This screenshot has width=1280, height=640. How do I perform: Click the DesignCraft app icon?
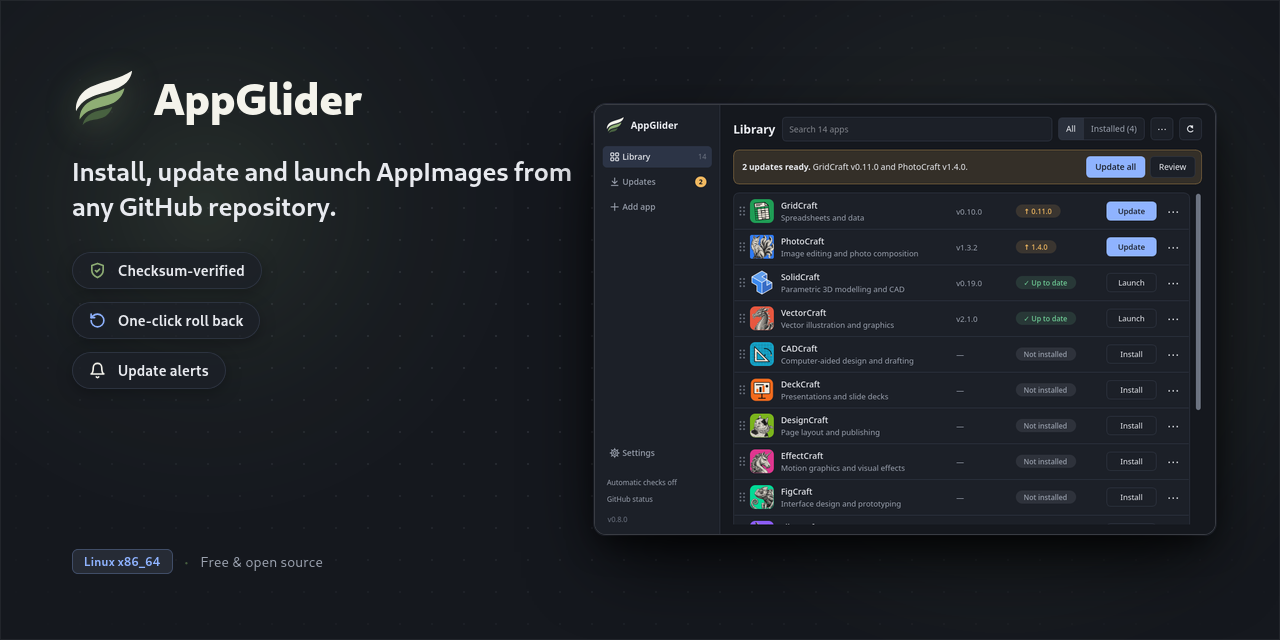click(762, 426)
